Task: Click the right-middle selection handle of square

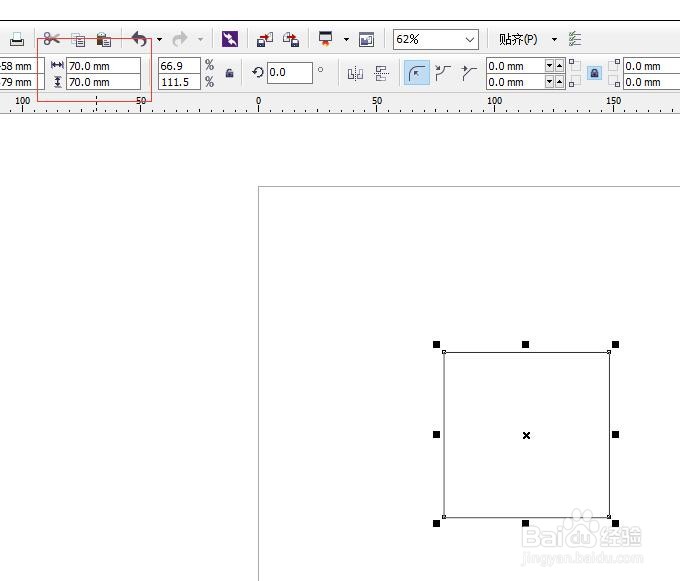Action: click(615, 434)
